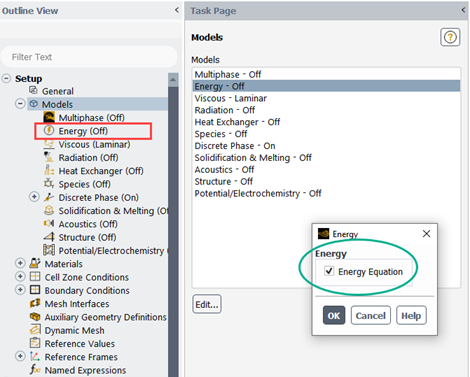Screen dimensions: 470x377
Task: Click the Edit... button under Models
Action: 207,304
